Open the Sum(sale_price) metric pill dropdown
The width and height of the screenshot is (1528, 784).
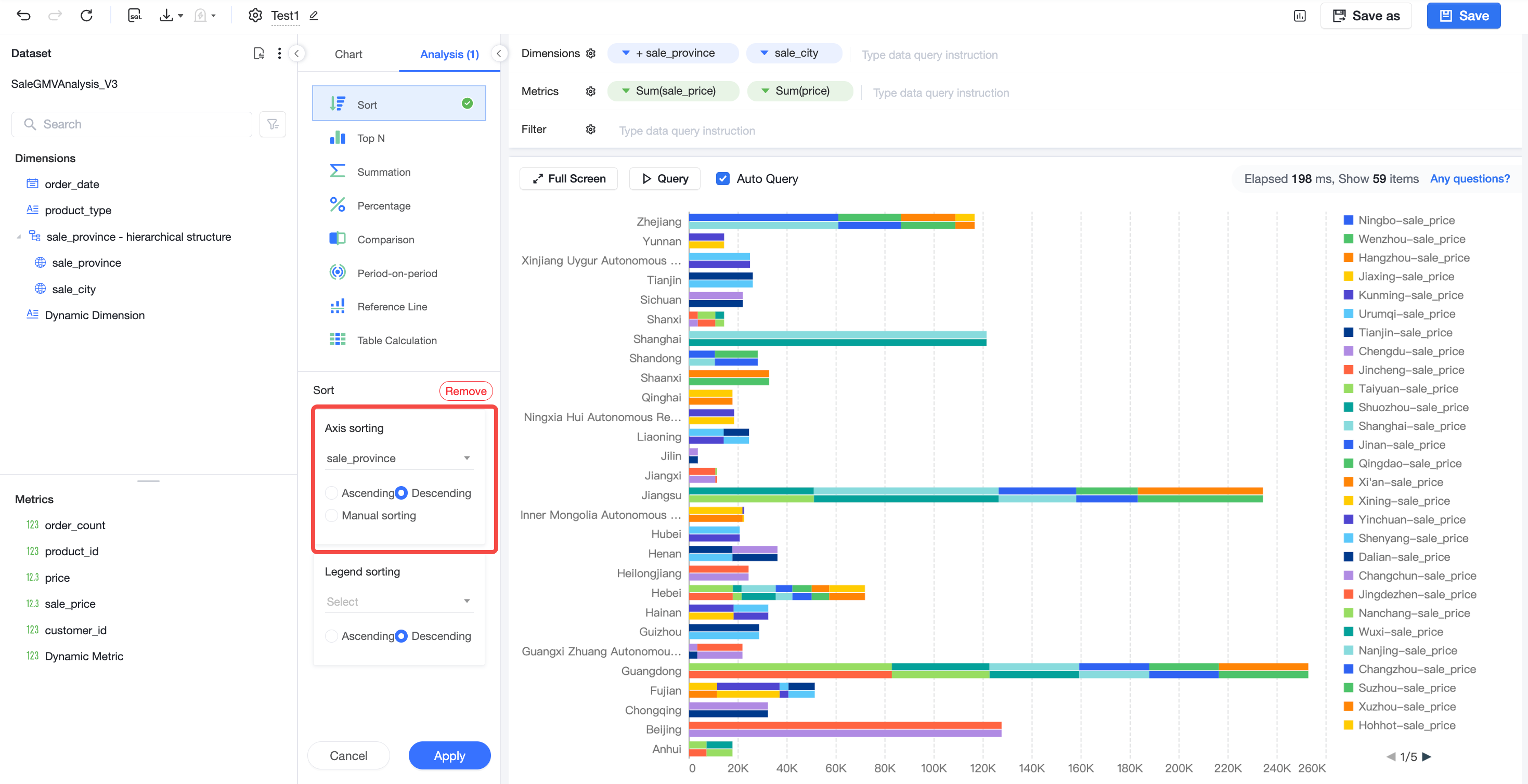tap(625, 91)
